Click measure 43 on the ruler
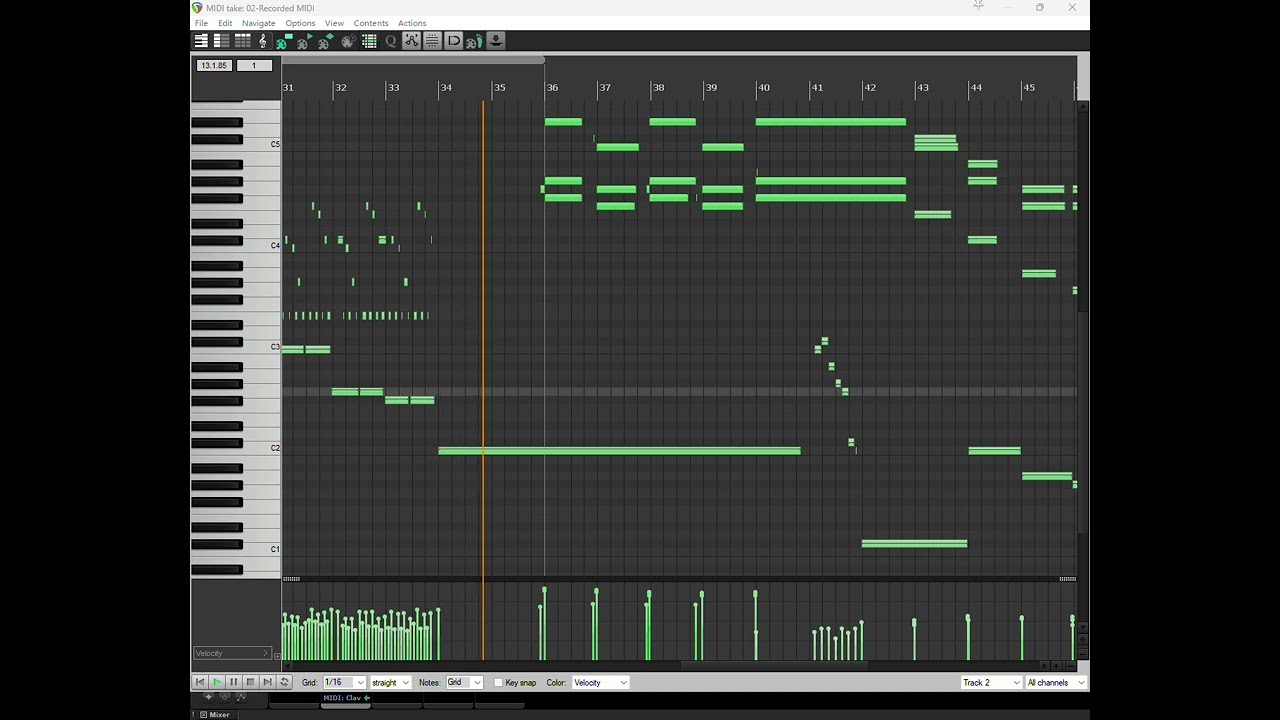The width and height of the screenshot is (1280, 720). (x=923, y=88)
